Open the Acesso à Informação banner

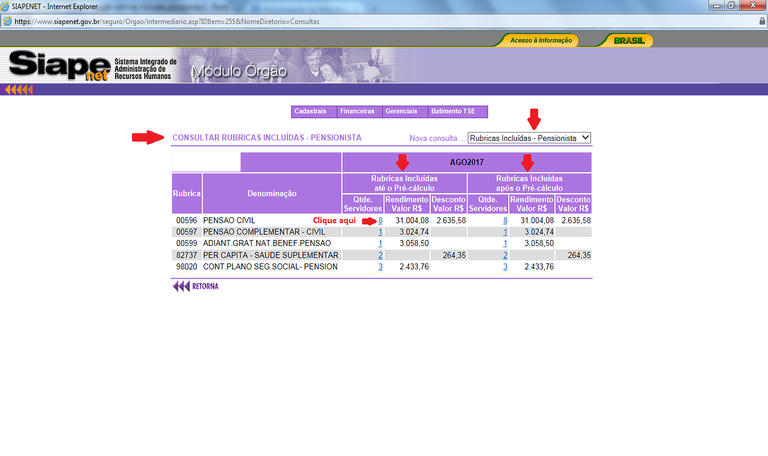coord(541,41)
